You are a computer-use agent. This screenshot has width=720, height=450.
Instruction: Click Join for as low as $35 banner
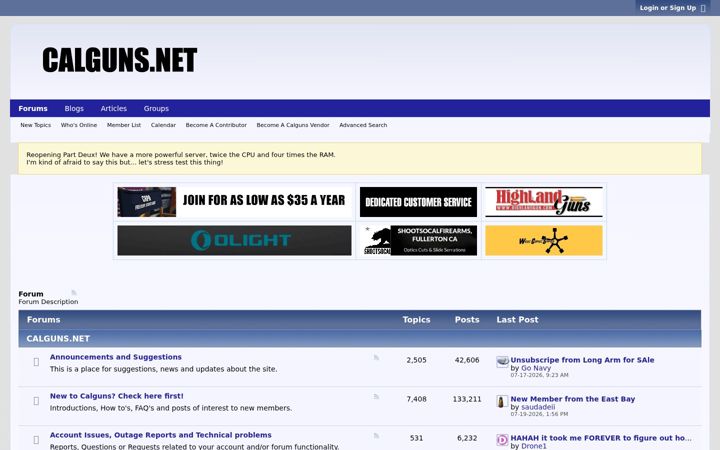point(234,202)
